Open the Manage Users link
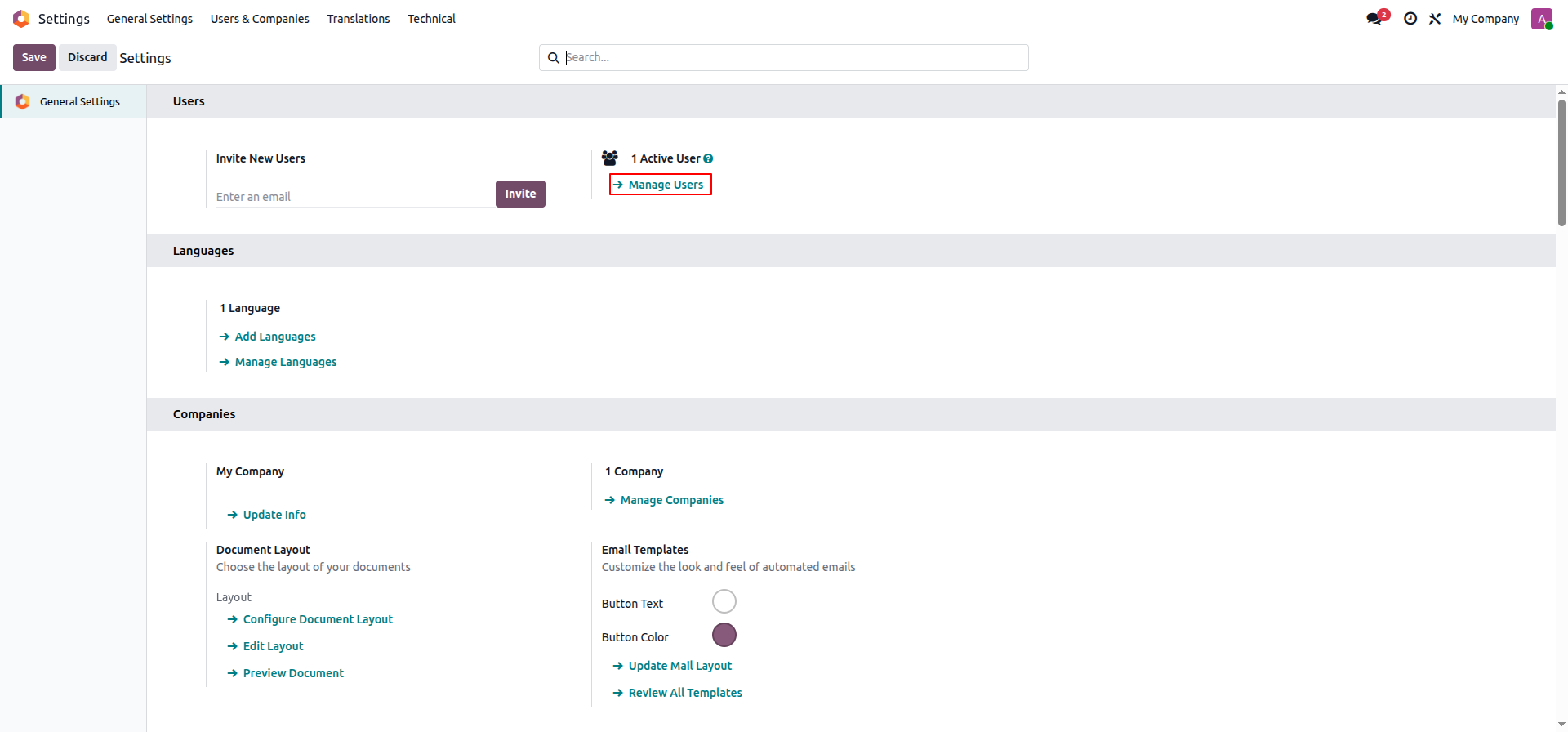Screen dimensions: 1568x732 click(x=660, y=185)
